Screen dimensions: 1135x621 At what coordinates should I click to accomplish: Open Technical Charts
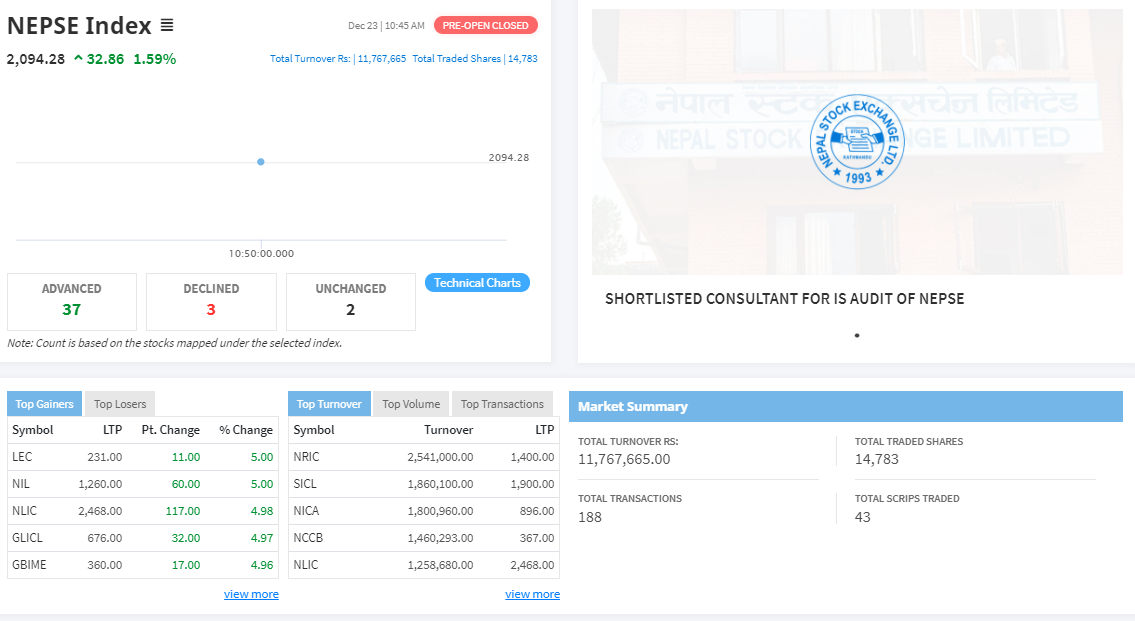click(477, 283)
